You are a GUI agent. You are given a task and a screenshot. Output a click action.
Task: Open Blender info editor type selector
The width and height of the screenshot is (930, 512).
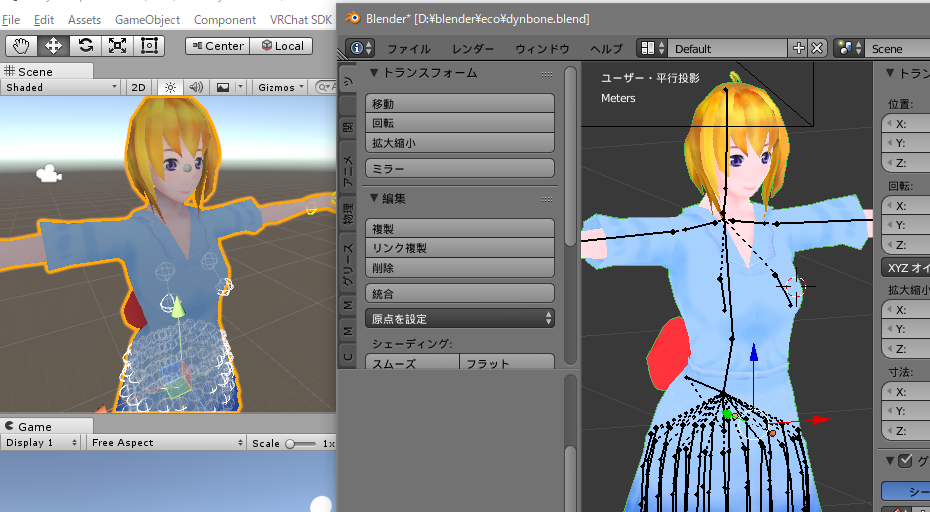361,48
